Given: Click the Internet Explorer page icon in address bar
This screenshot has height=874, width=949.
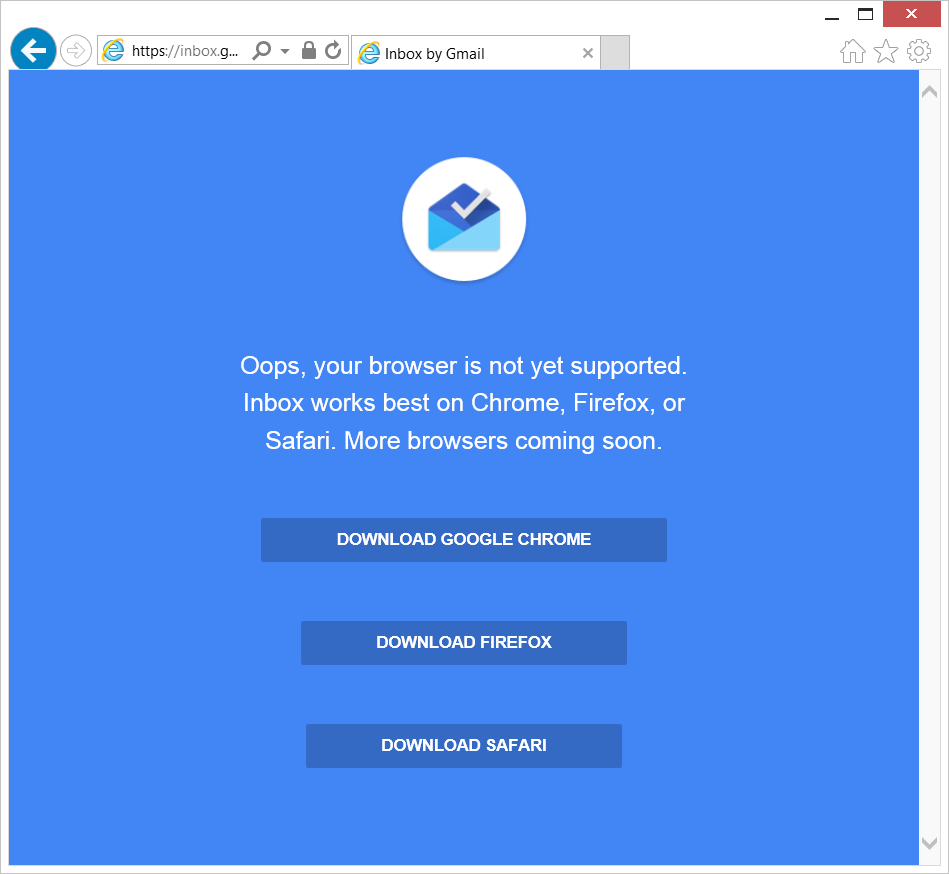Looking at the screenshot, I should click(x=113, y=50).
